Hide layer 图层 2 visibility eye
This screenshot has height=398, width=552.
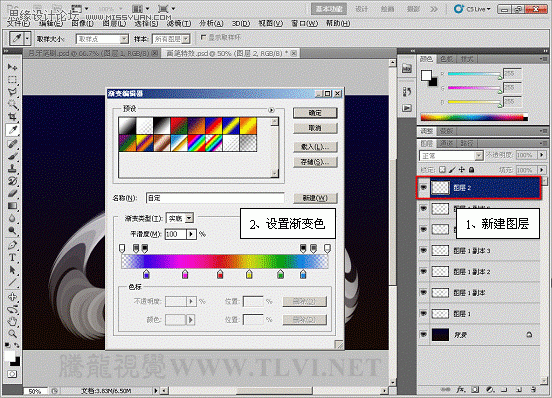tap(424, 187)
